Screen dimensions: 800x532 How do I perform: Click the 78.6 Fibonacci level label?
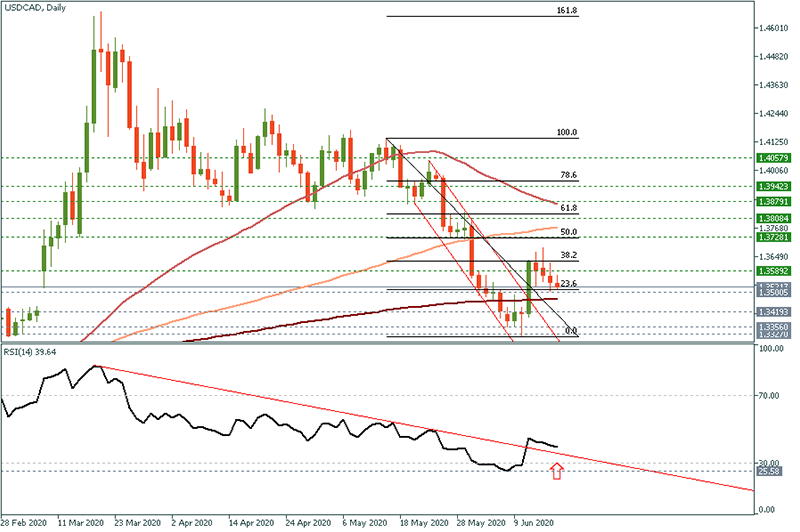(x=567, y=175)
